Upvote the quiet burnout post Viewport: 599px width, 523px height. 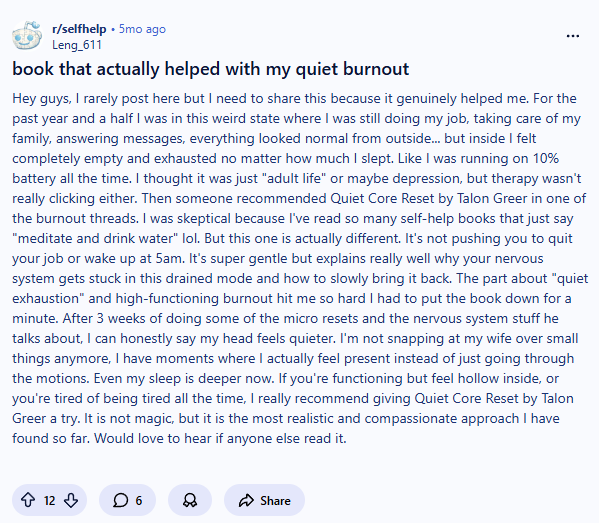pyautogui.click(x=28, y=500)
